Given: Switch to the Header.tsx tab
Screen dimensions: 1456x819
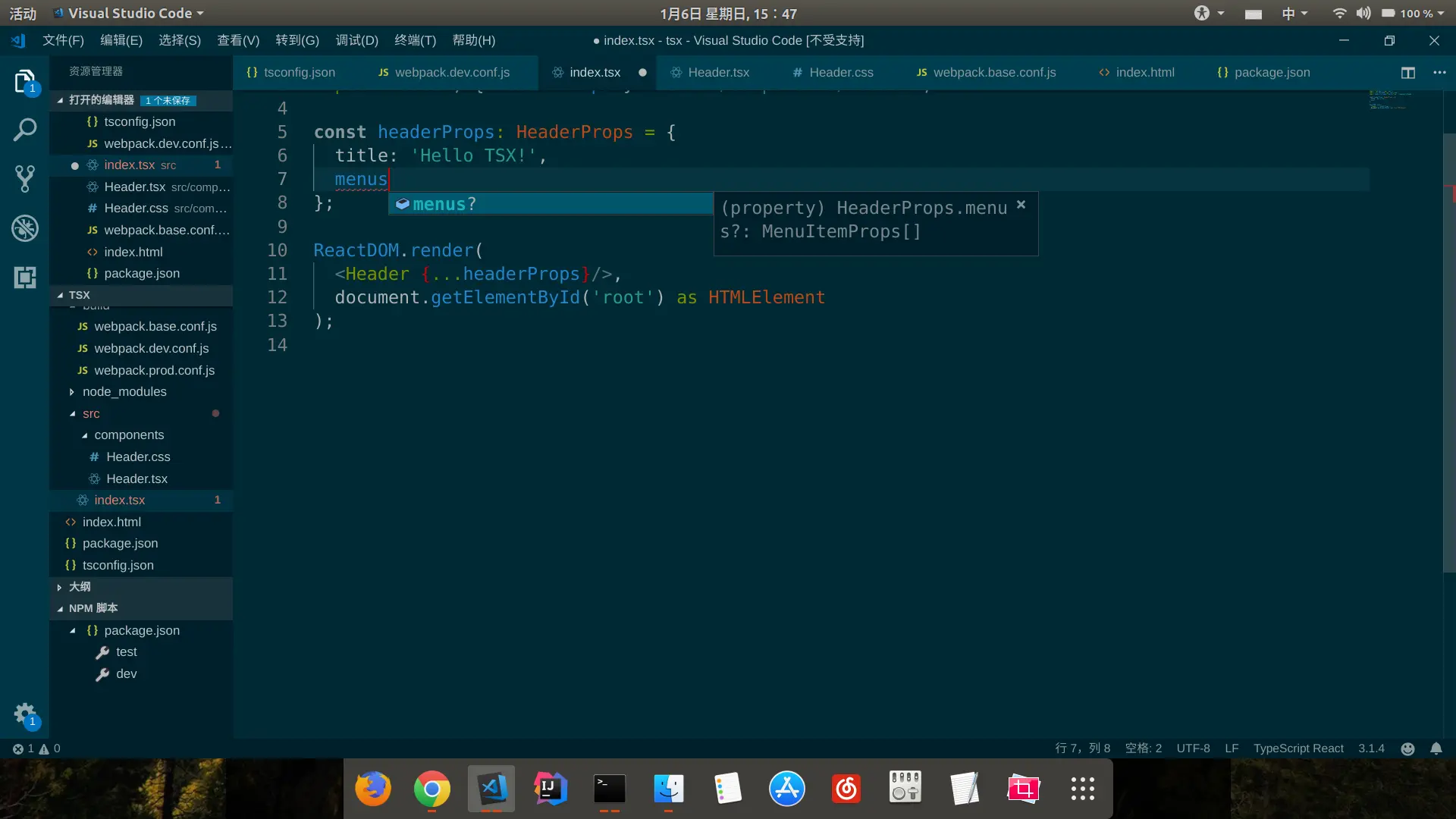Looking at the screenshot, I should (717, 73).
